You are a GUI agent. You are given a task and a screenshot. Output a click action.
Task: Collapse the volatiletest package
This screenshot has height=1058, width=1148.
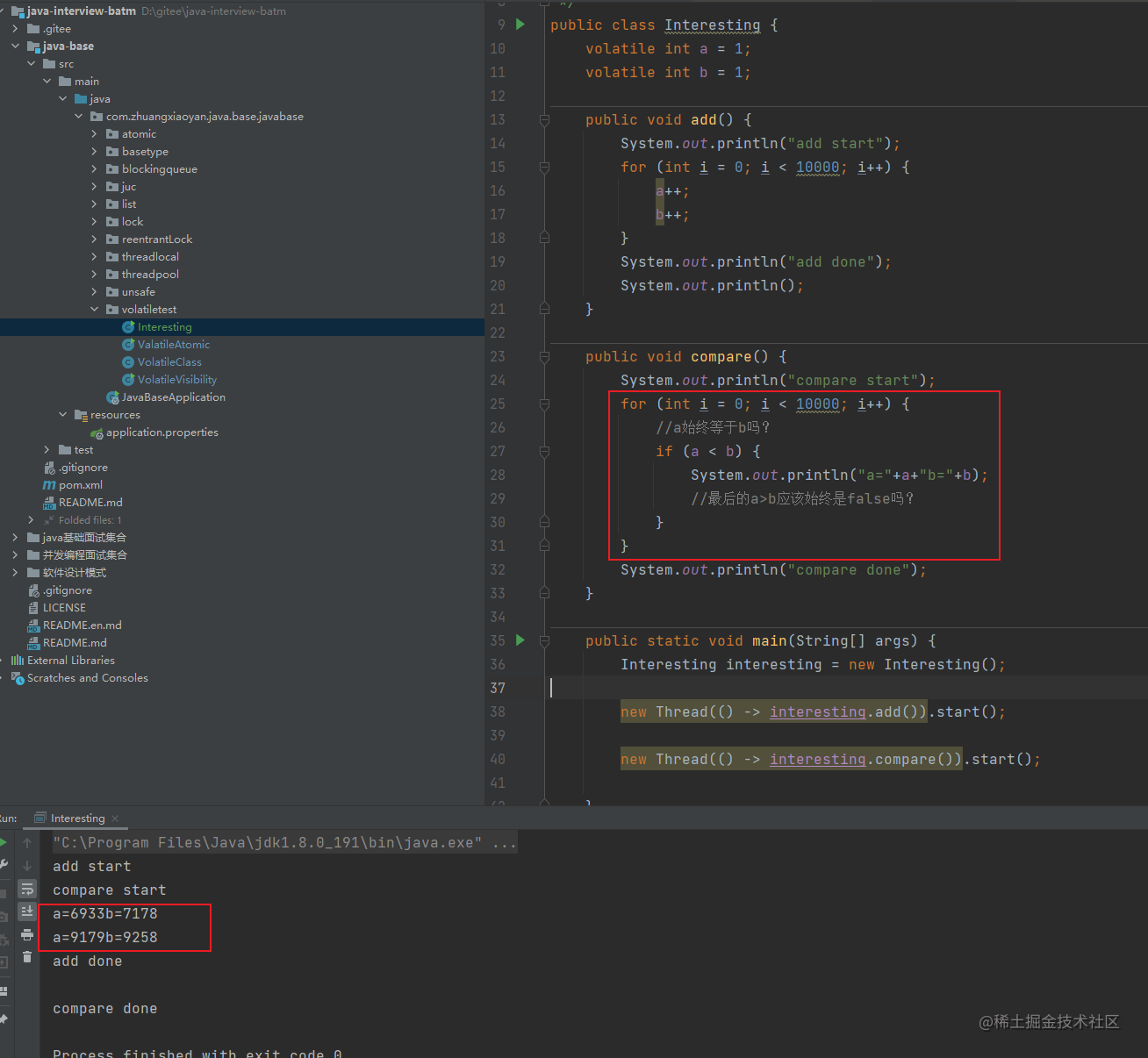click(x=94, y=310)
